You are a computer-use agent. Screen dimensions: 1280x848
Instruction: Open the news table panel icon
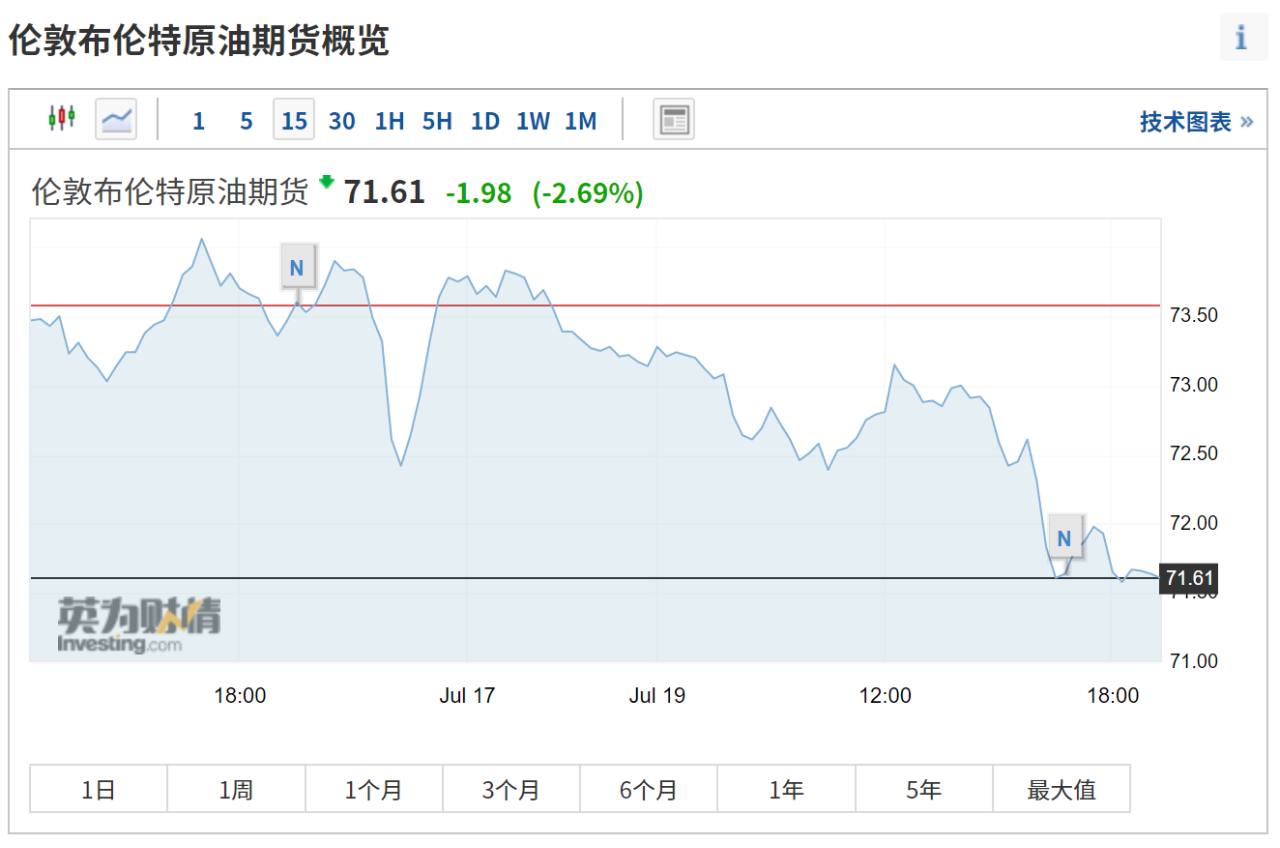click(673, 120)
